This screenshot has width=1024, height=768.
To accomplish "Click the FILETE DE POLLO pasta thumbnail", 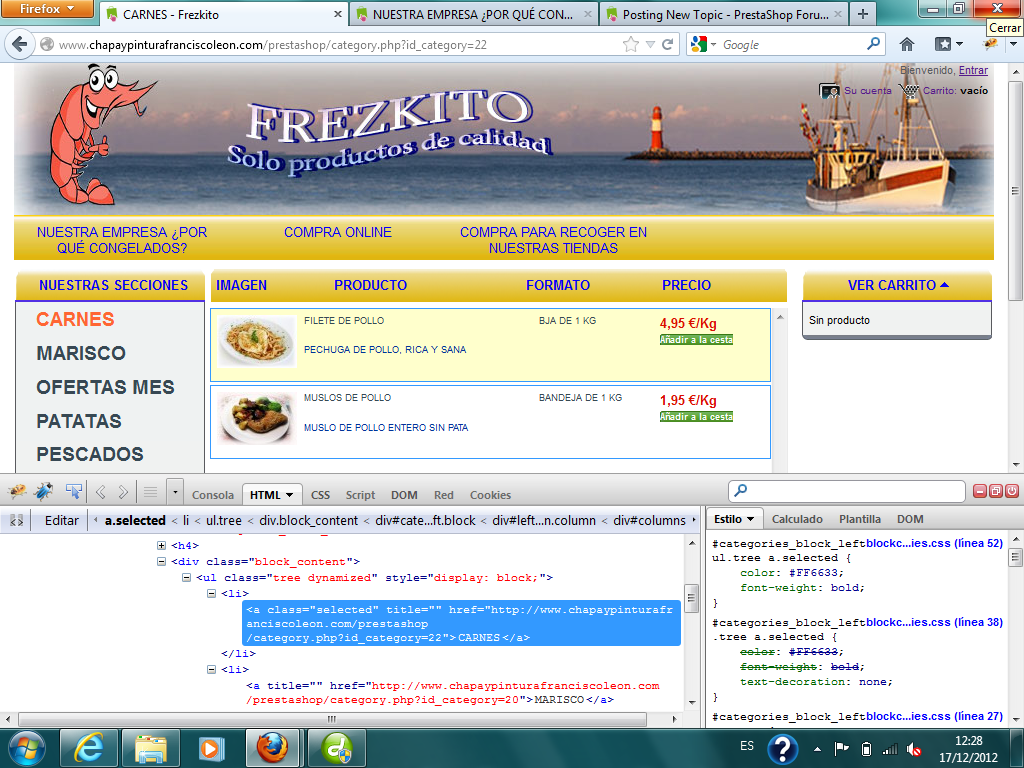I will tap(257, 341).
